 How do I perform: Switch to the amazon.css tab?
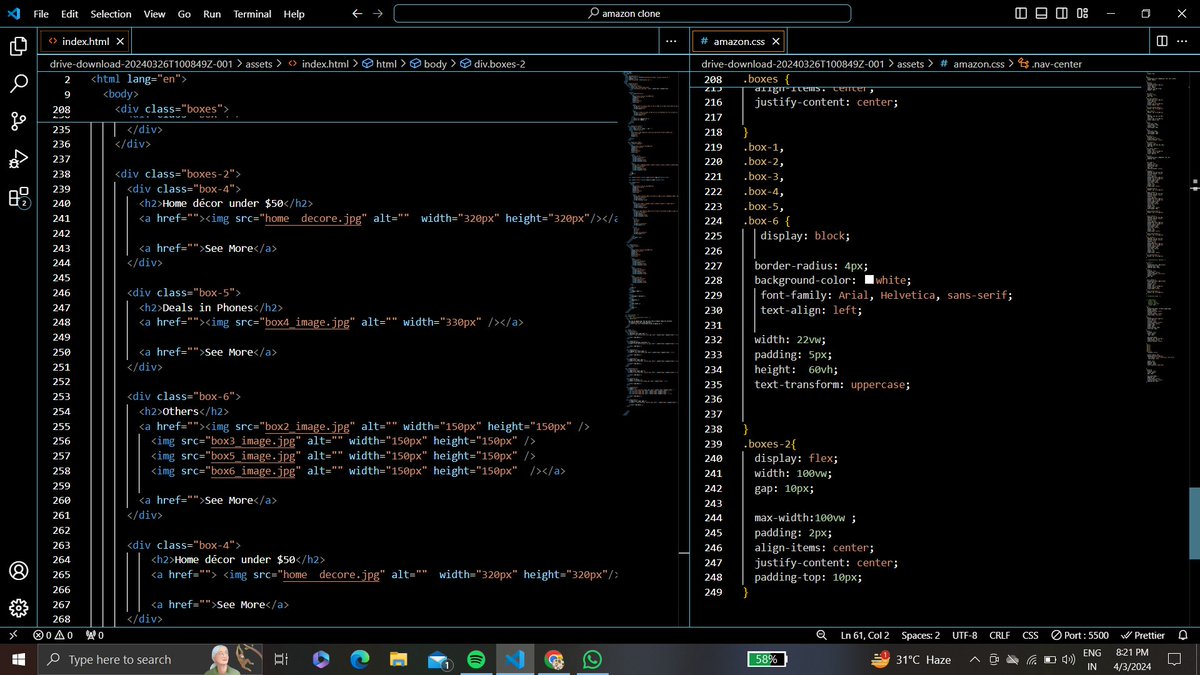[x=740, y=41]
